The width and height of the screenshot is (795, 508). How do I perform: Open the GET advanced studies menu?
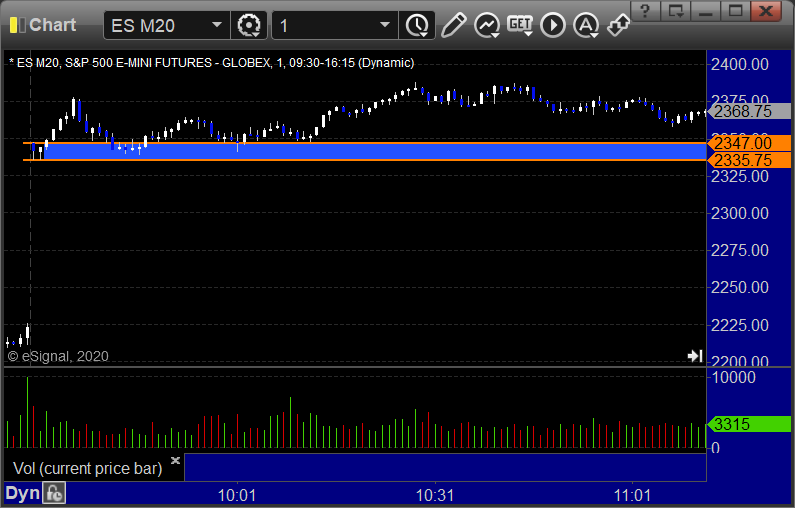coord(520,25)
